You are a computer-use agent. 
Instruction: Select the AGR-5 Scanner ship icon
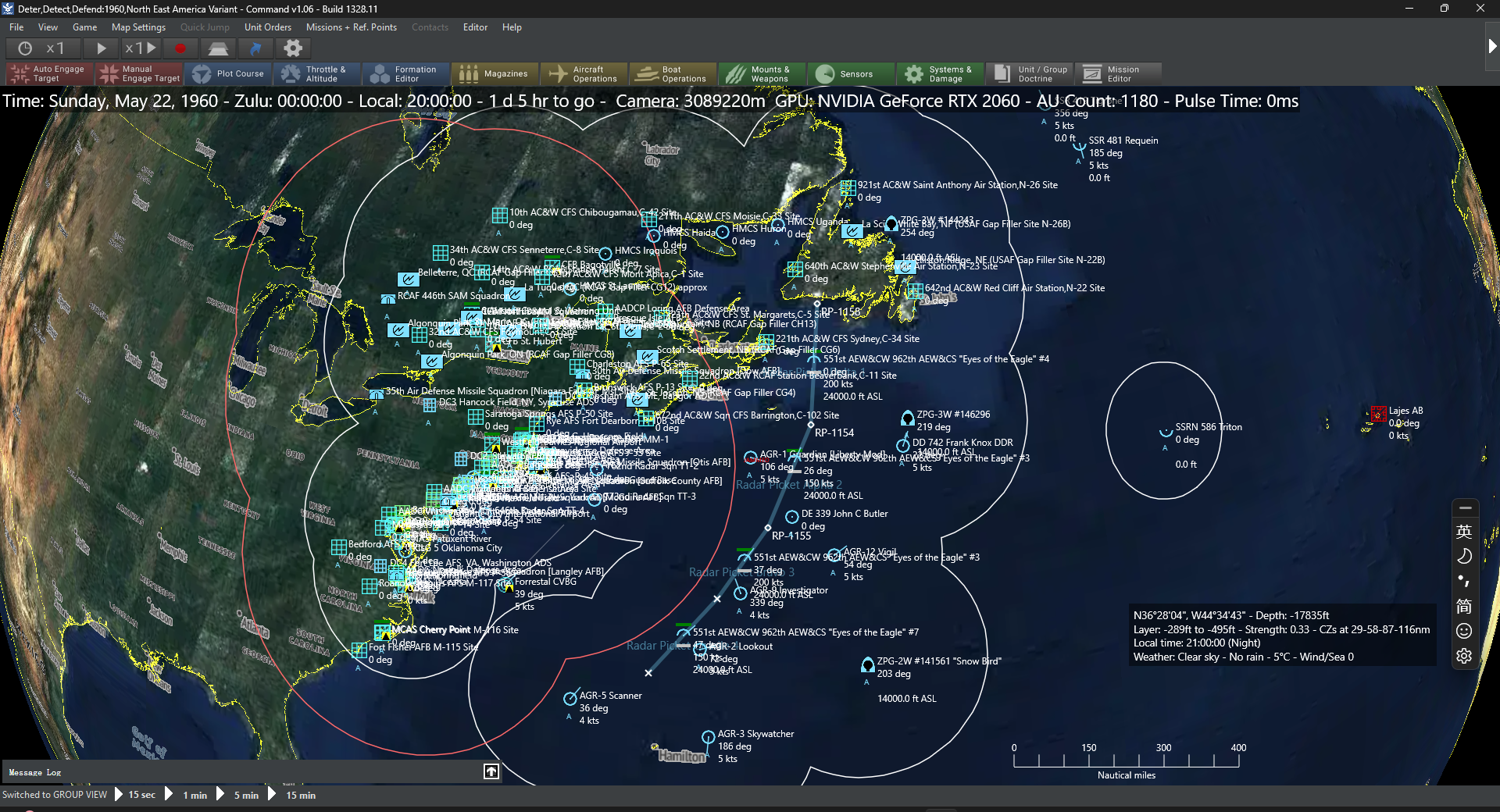(570, 699)
